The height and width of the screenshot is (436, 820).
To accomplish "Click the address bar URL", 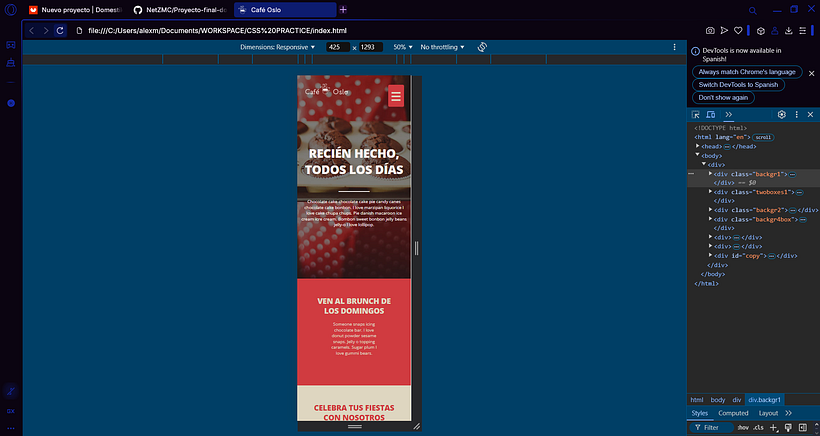I will pos(217,31).
